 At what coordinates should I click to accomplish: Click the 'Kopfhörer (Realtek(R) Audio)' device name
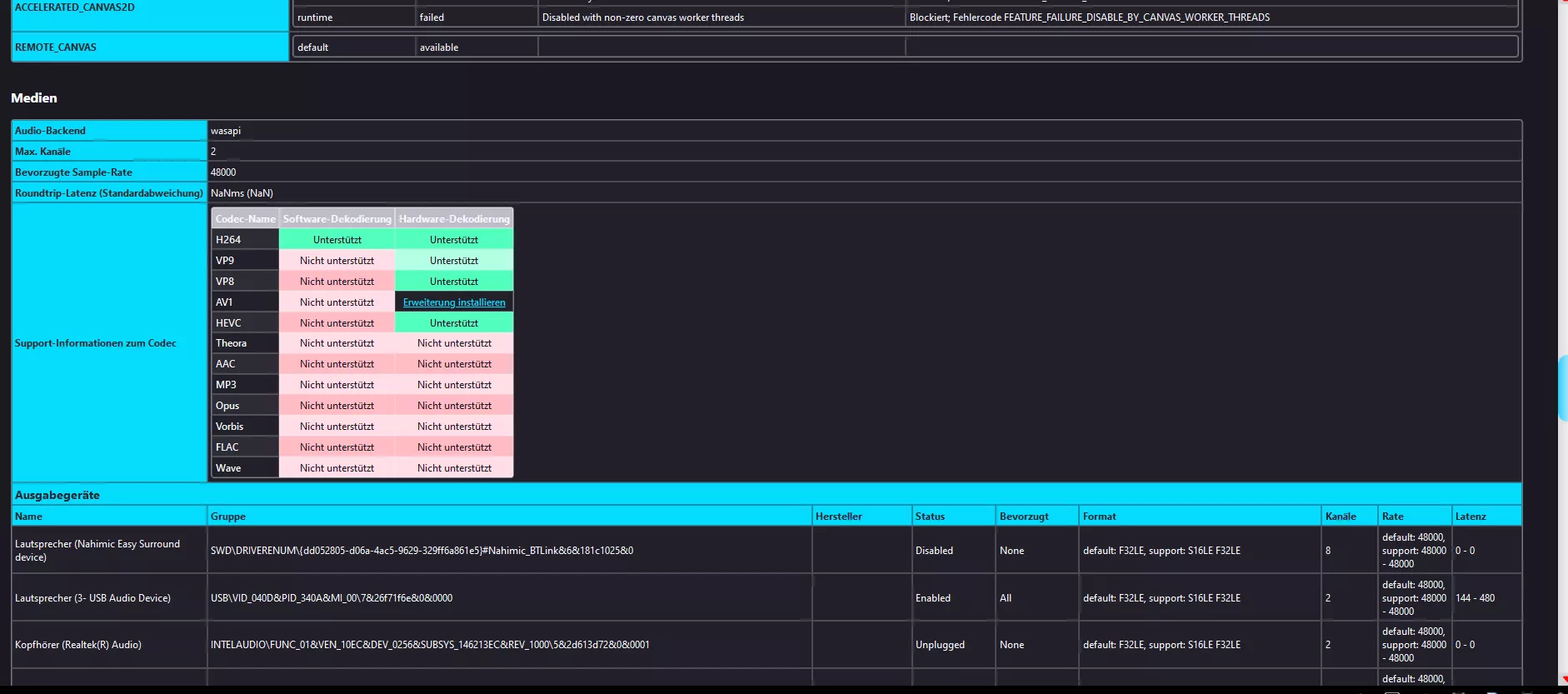[x=78, y=645]
